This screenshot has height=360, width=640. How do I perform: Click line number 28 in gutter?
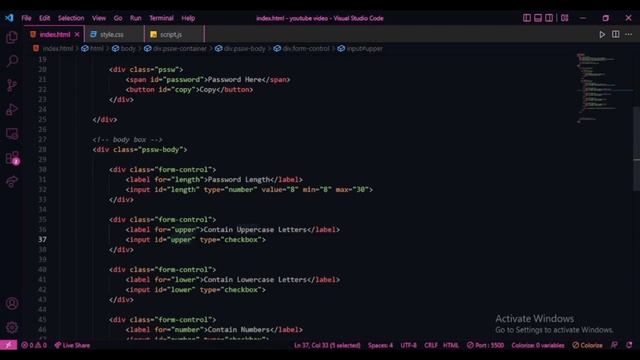click(x=42, y=149)
